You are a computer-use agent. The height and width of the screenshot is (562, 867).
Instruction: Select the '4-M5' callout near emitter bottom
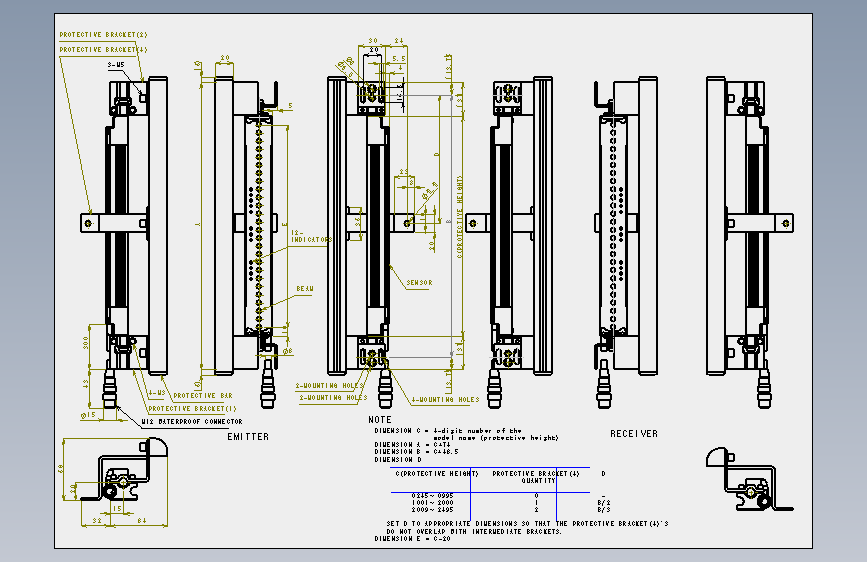point(156,393)
